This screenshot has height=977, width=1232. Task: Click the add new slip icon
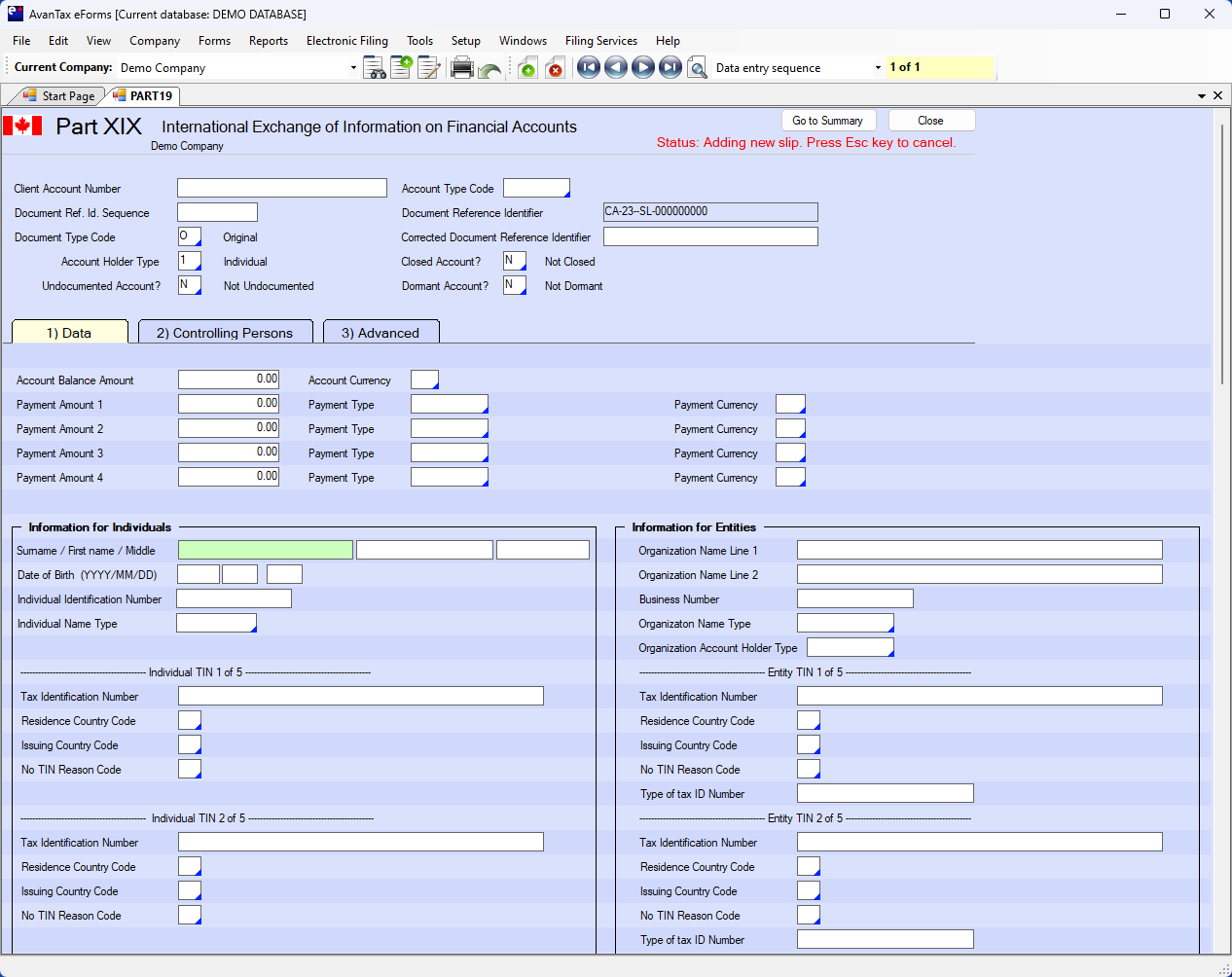click(527, 68)
